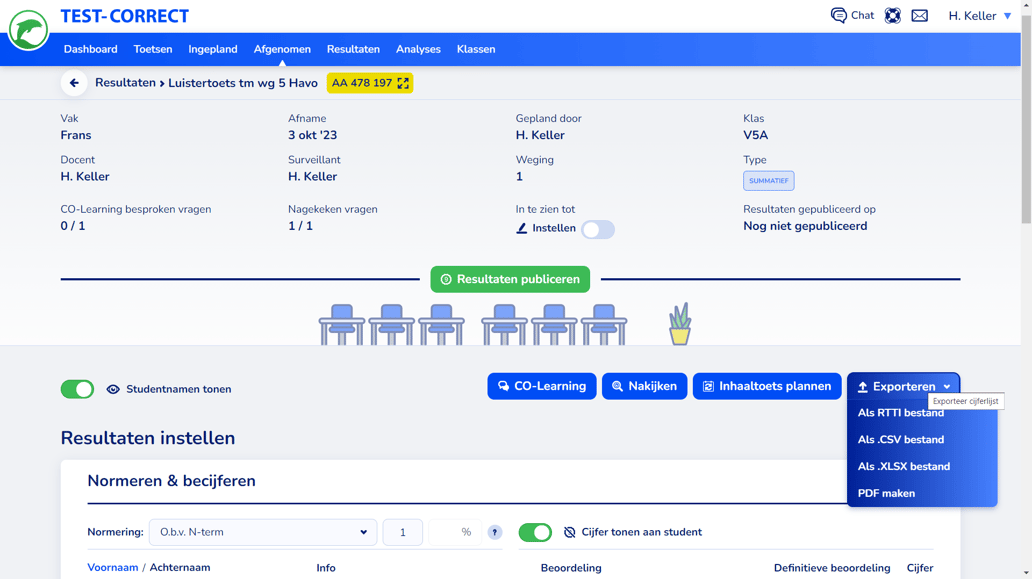Choose 'Als .XLSX bestand' from the Exporteren menu

point(903,466)
